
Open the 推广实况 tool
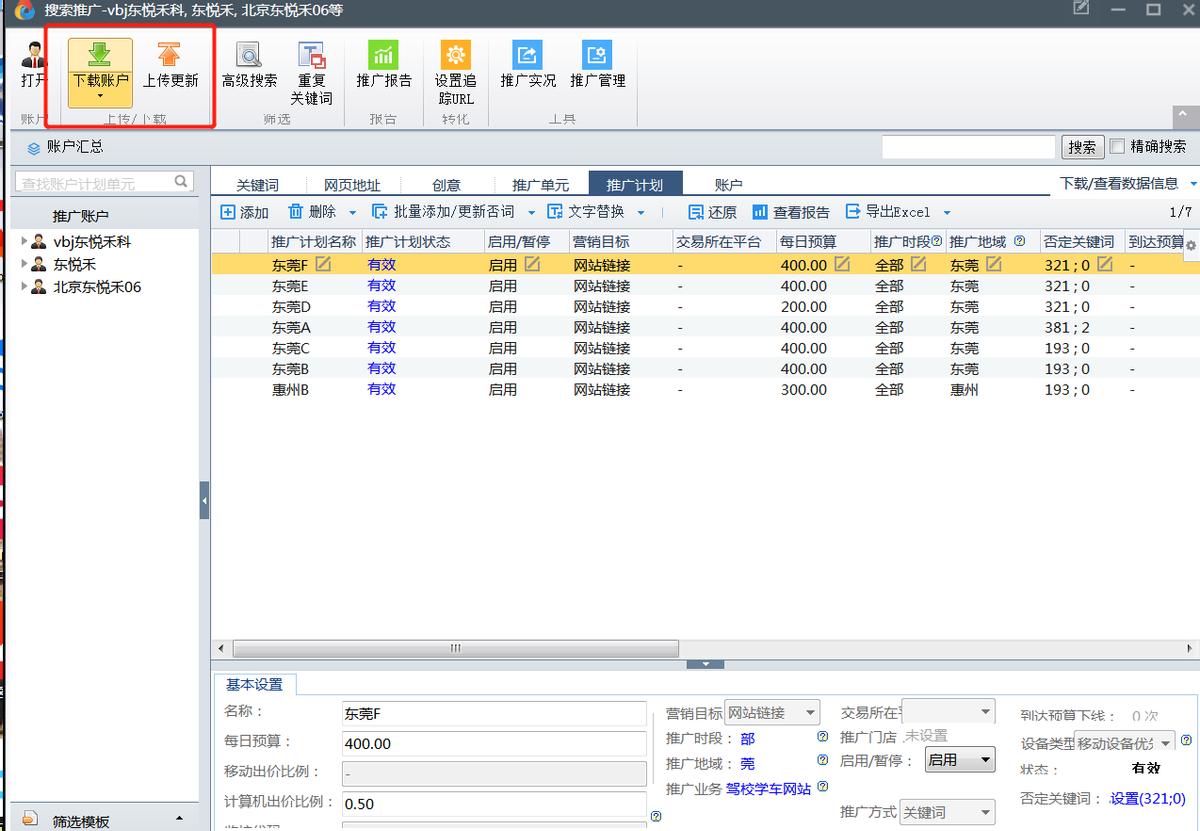[x=527, y=56]
